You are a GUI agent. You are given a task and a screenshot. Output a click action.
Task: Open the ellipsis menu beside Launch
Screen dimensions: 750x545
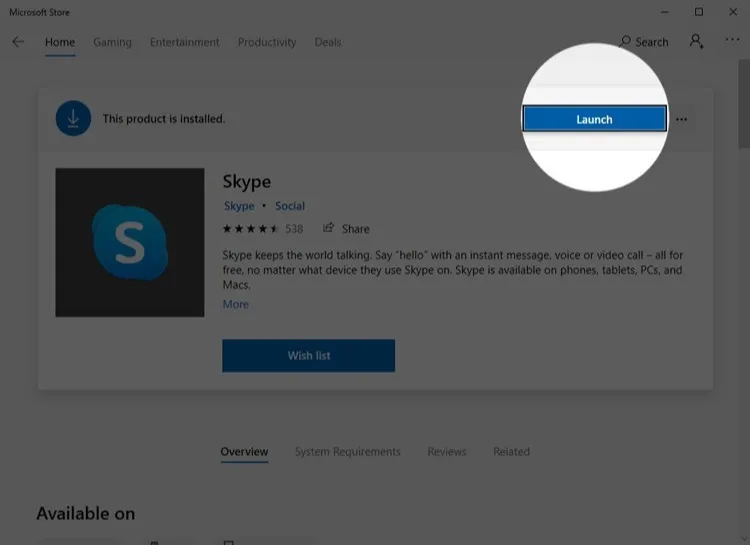(682, 119)
